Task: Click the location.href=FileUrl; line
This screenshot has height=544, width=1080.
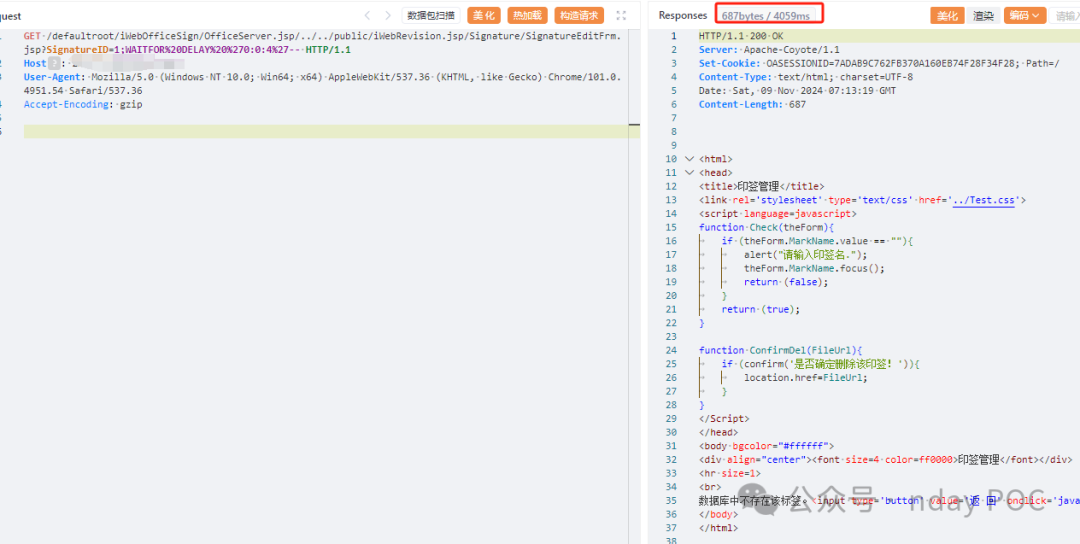Action: click(806, 378)
